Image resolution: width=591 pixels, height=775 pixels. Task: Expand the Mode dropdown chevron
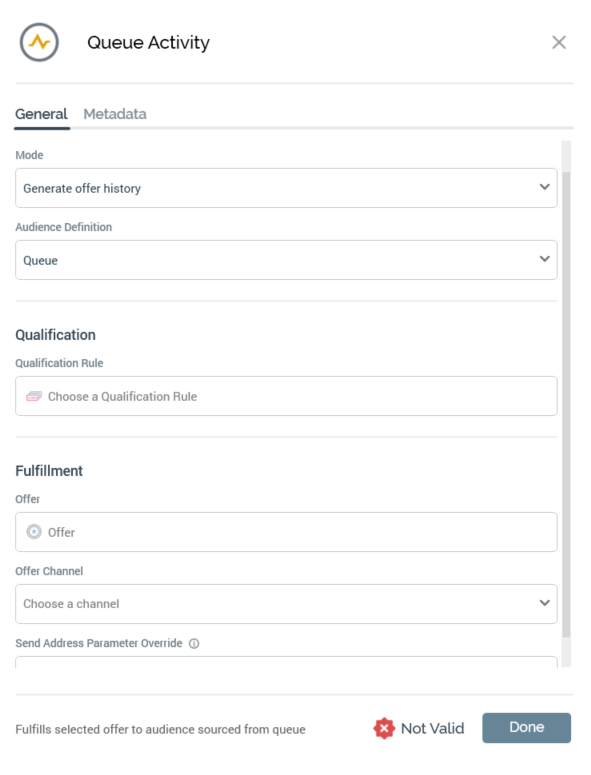[x=545, y=187]
